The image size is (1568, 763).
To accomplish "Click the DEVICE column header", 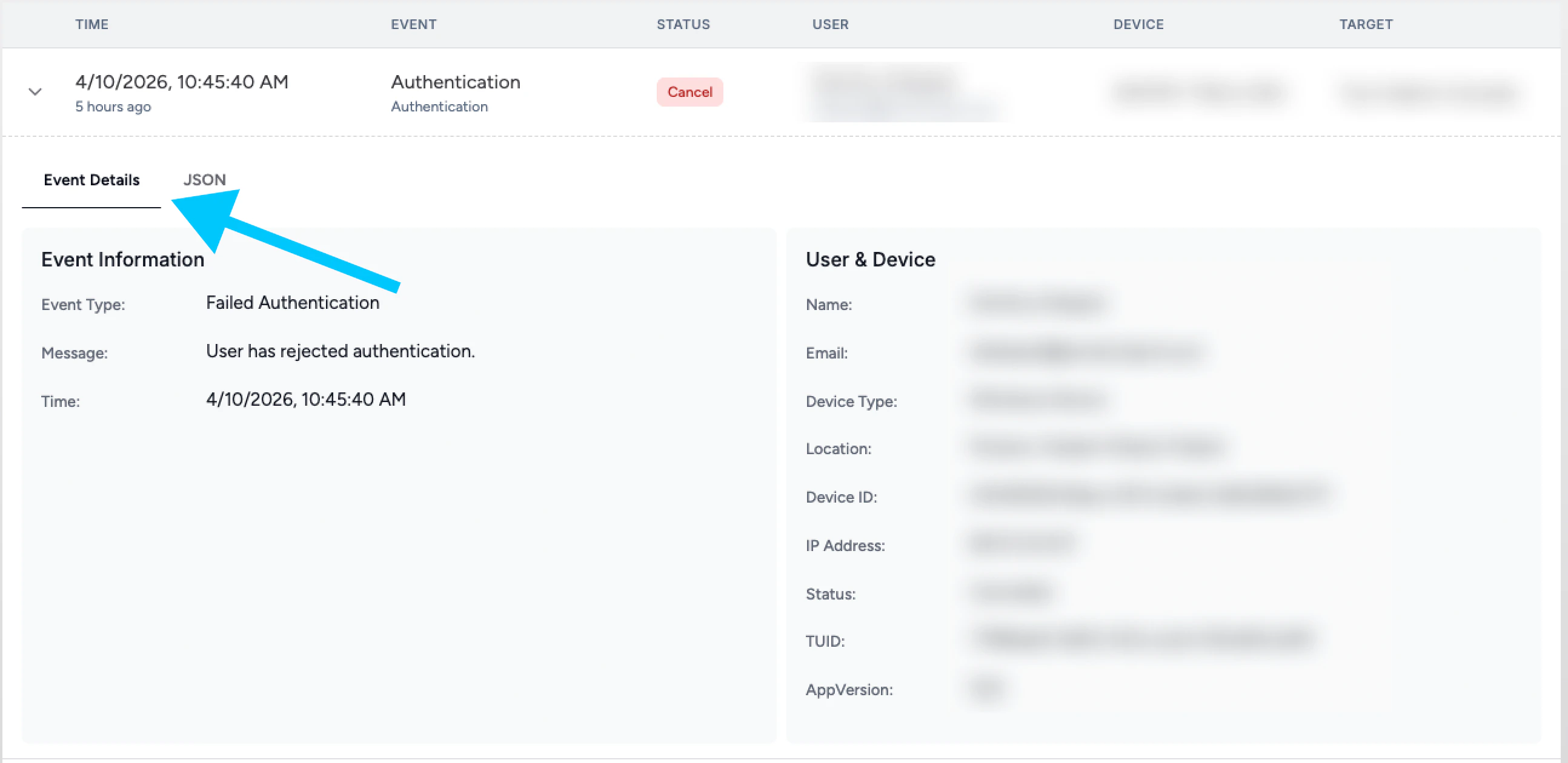I will click(1138, 24).
